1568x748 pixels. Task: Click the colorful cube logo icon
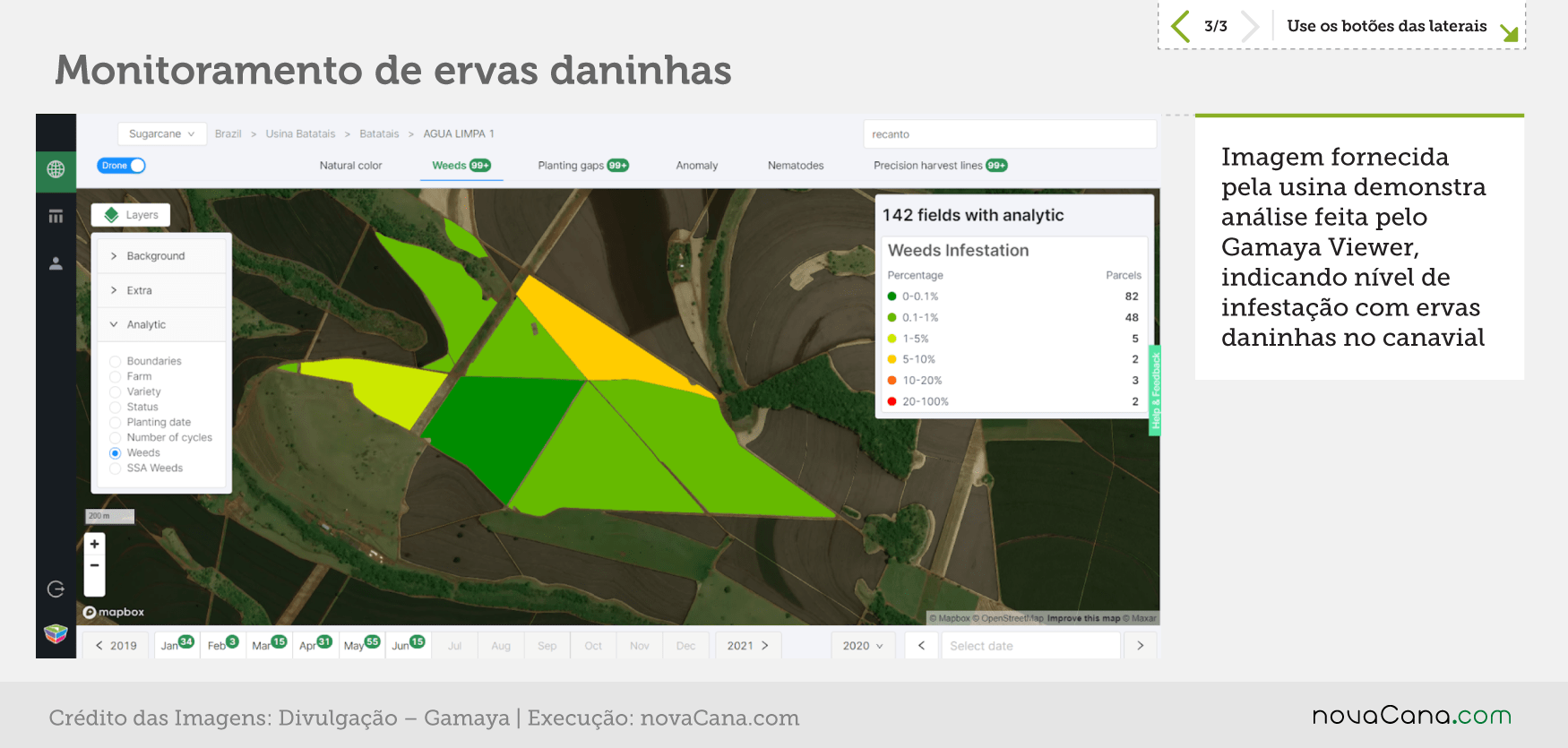tap(56, 634)
